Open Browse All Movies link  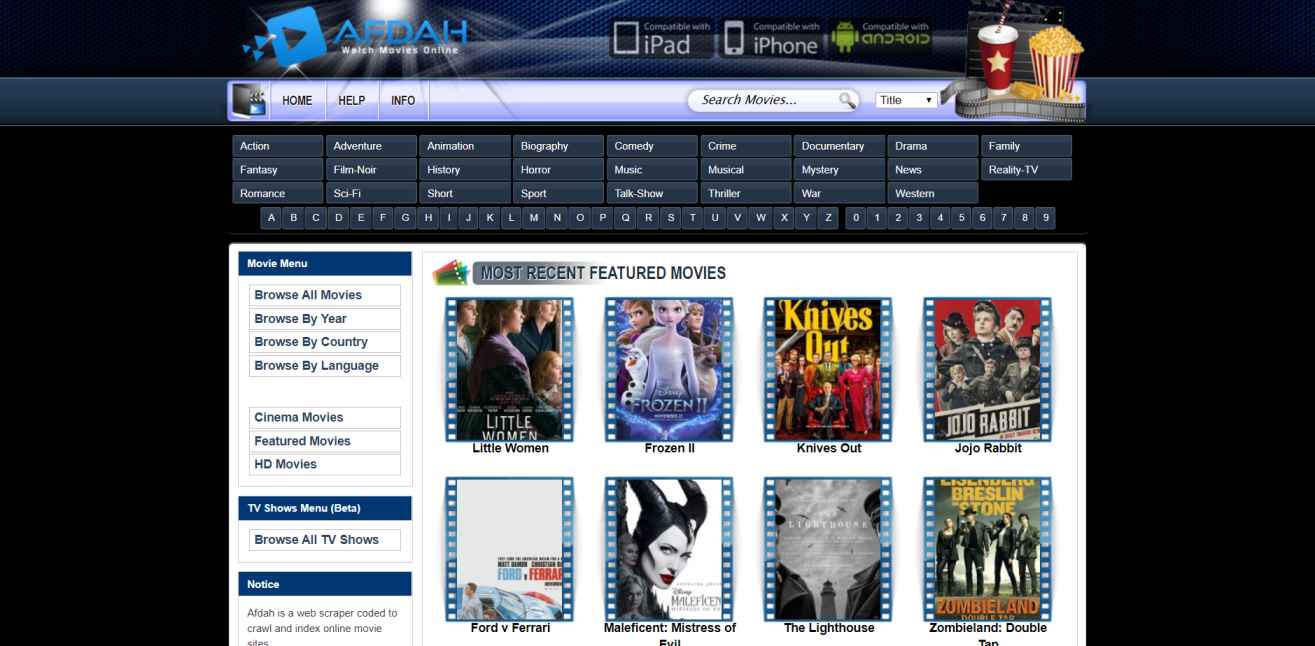click(x=325, y=295)
